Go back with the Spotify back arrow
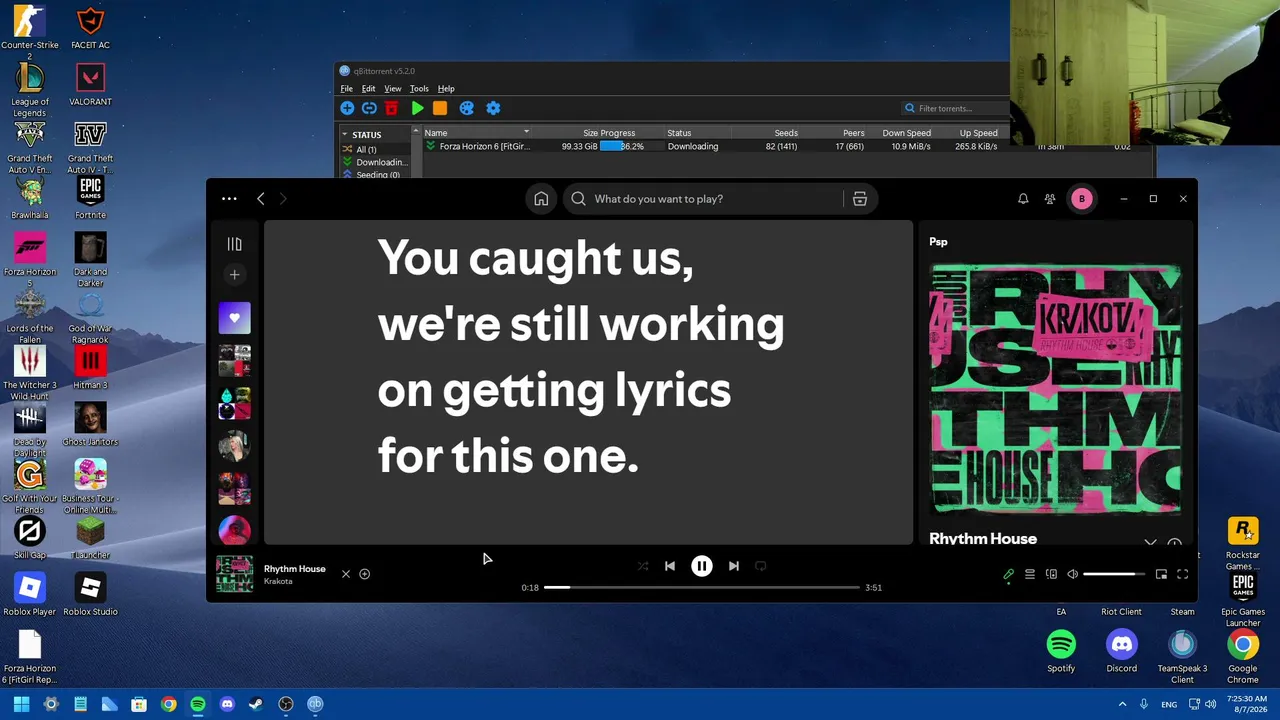This screenshot has width=1280, height=720. [x=261, y=199]
